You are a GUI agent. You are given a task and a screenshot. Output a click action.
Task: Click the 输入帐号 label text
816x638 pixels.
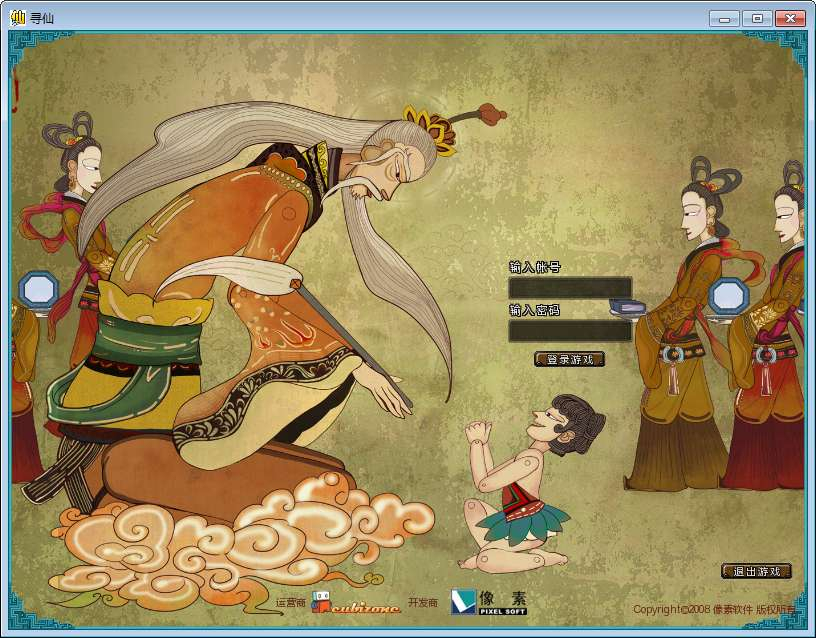pos(534,267)
